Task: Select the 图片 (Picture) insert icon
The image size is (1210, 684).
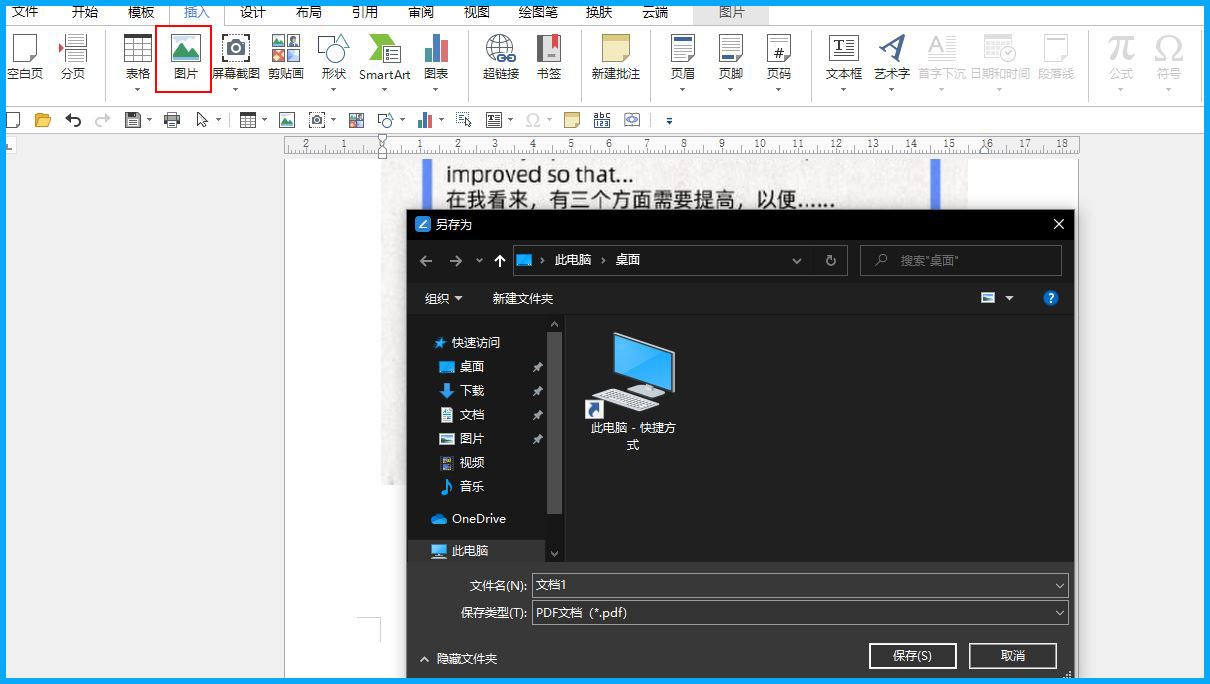Action: point(184,60)
